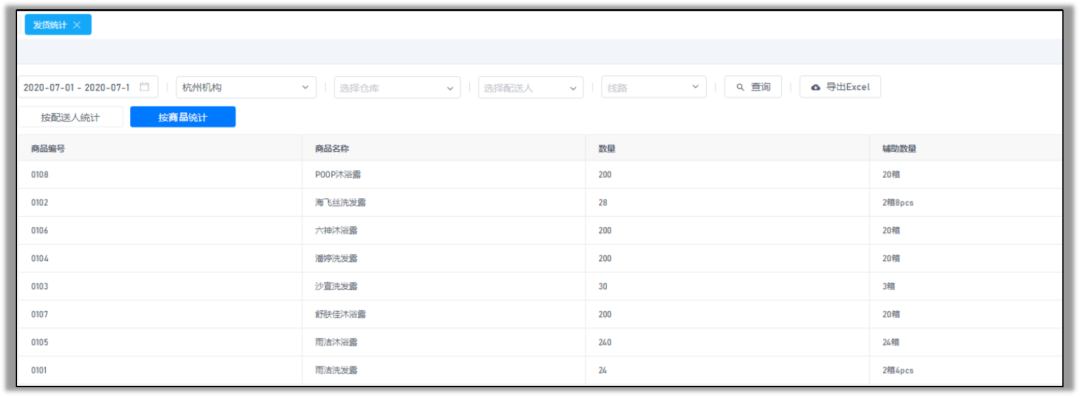Screen dimensions: 1080x397
Task: Click the 商品名称 column header
Action: click(333, 148)
